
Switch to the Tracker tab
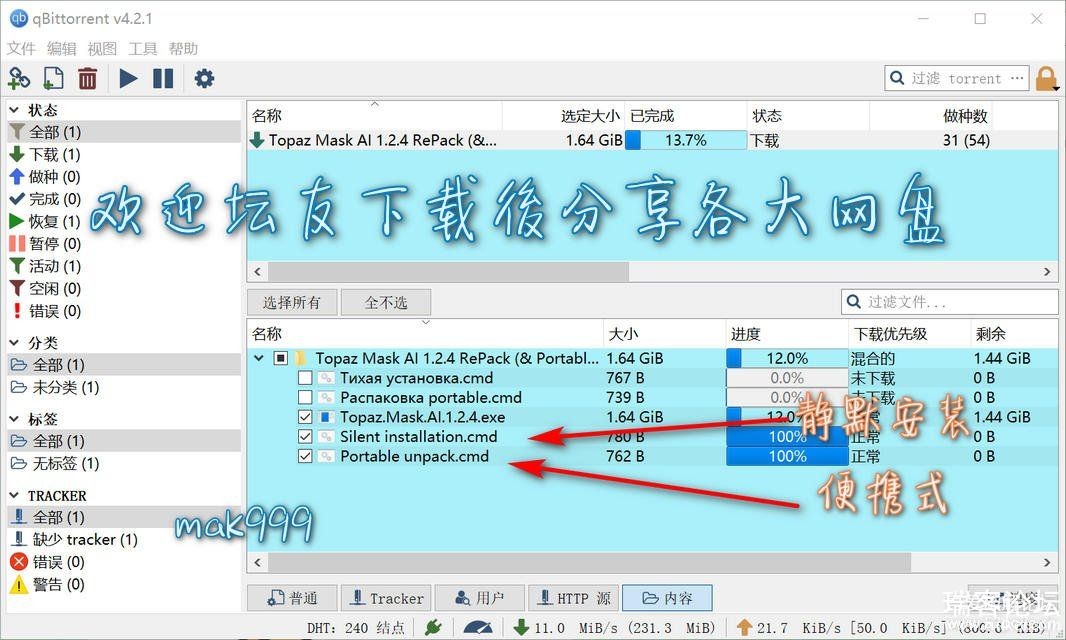tap(386, 598)
